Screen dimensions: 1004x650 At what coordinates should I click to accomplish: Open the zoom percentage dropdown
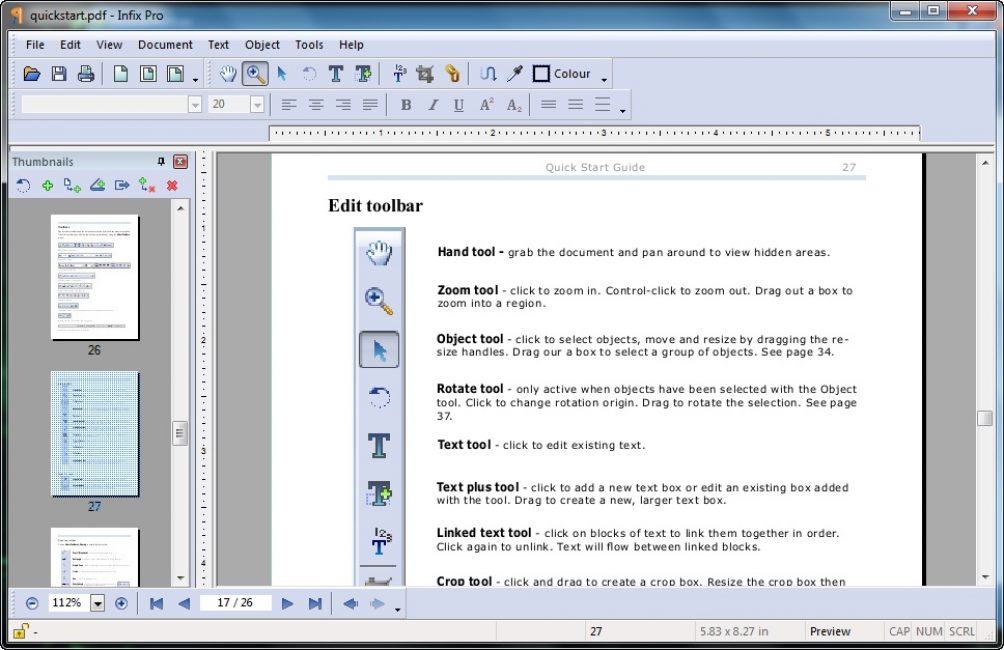tap(97, 603)
